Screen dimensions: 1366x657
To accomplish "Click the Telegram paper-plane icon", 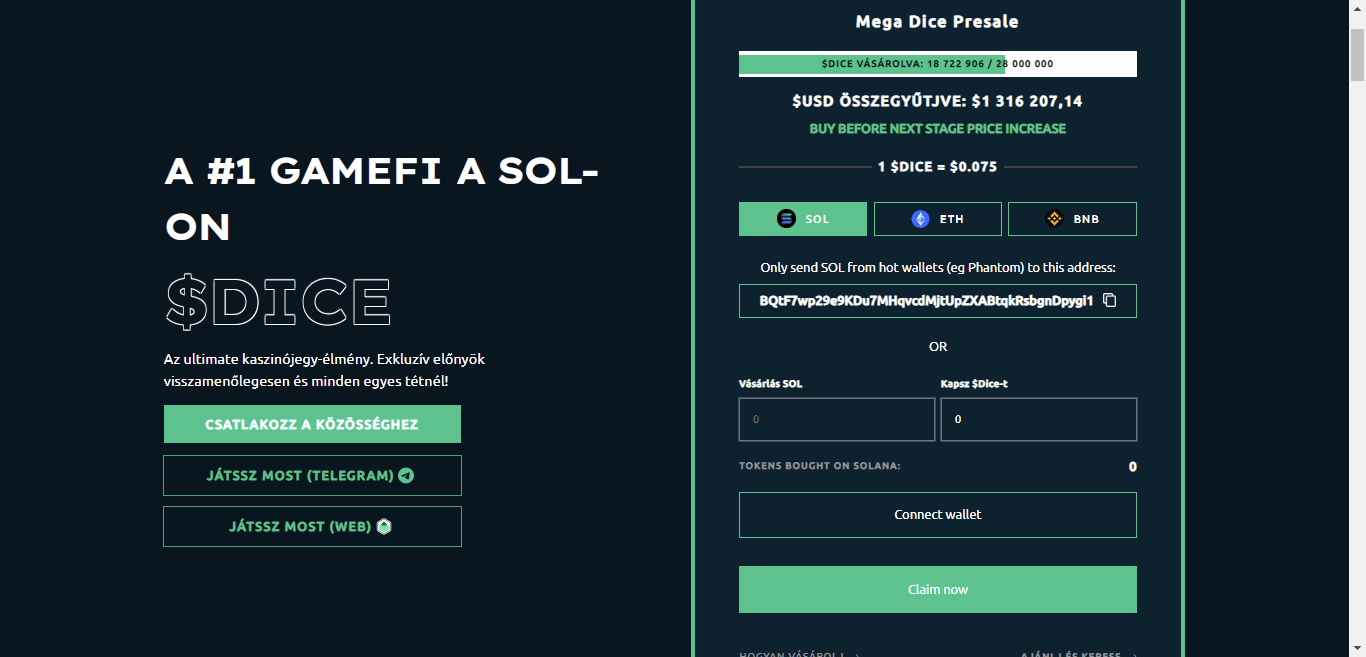I will pyautogui.click(x=406, y=475).
